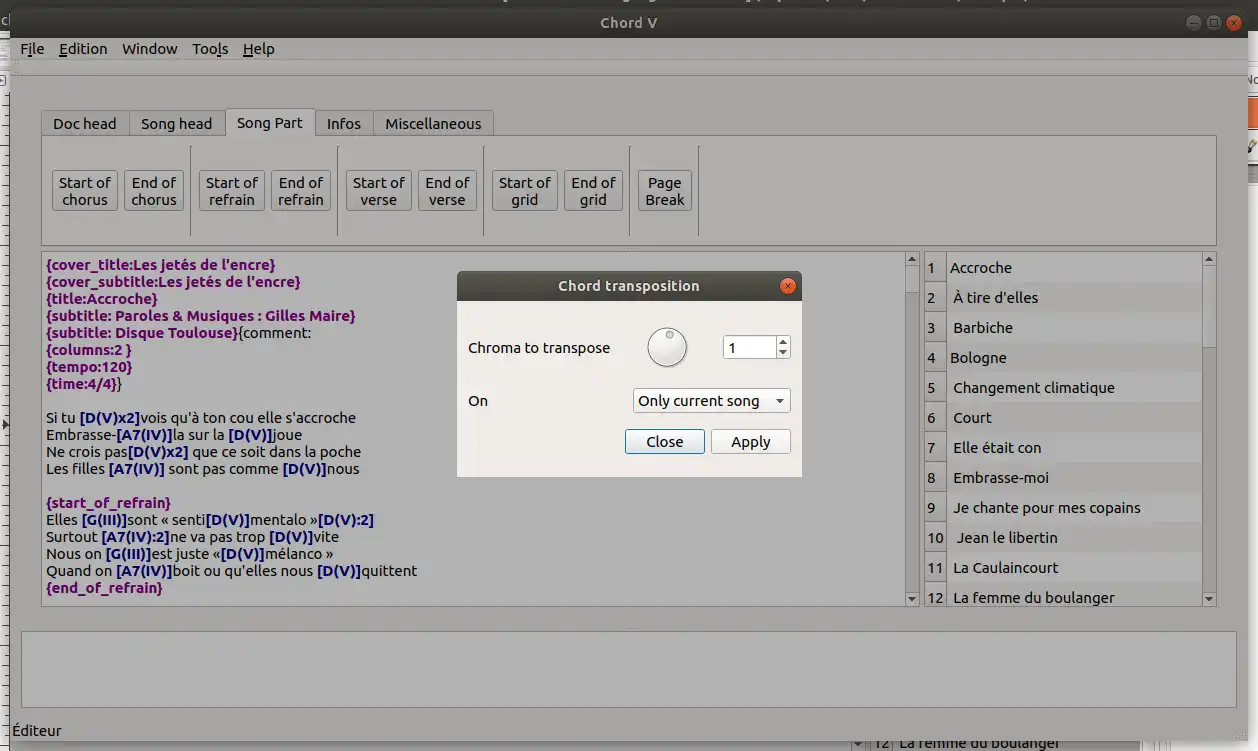Close the Chord transposition dialog
The height and width of the screenshot is (751, 1258).
(x=664, y=442)
